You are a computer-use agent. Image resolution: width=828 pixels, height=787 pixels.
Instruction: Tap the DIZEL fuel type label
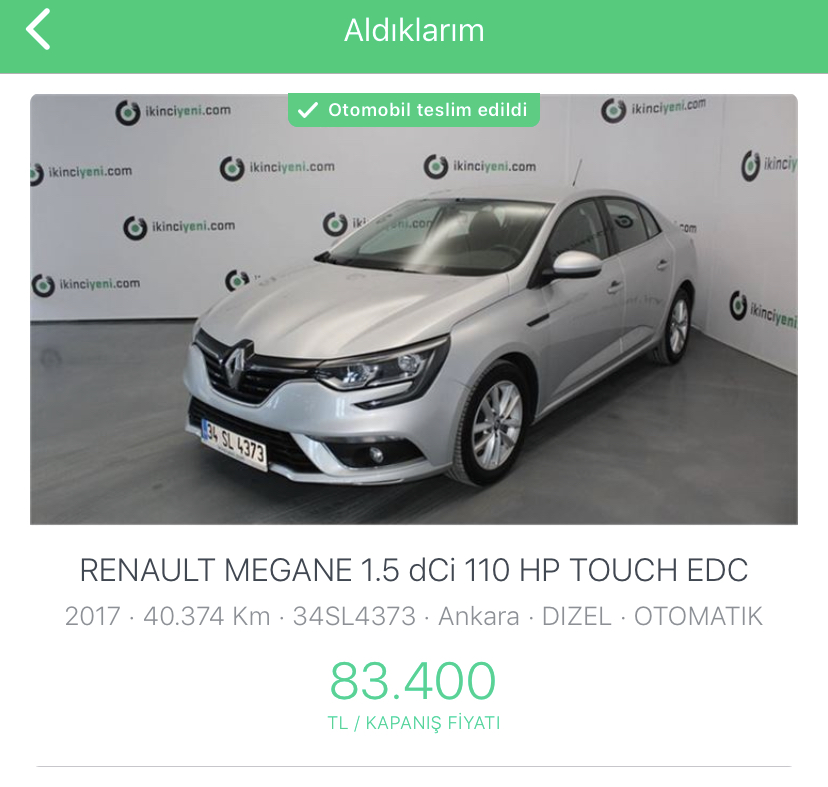[x=577, y=616]
